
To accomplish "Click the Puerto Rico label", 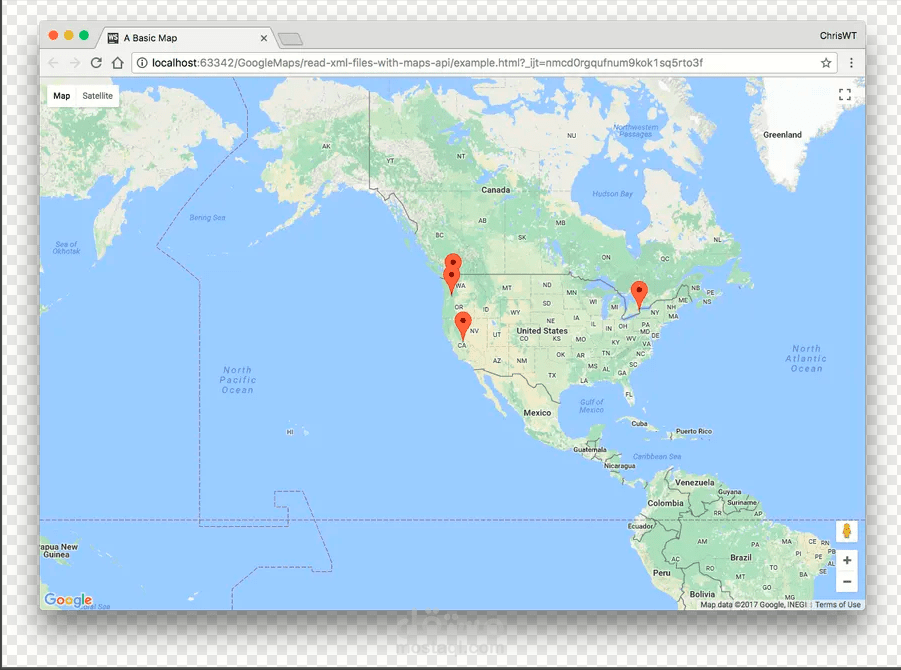I will [694, 431].
